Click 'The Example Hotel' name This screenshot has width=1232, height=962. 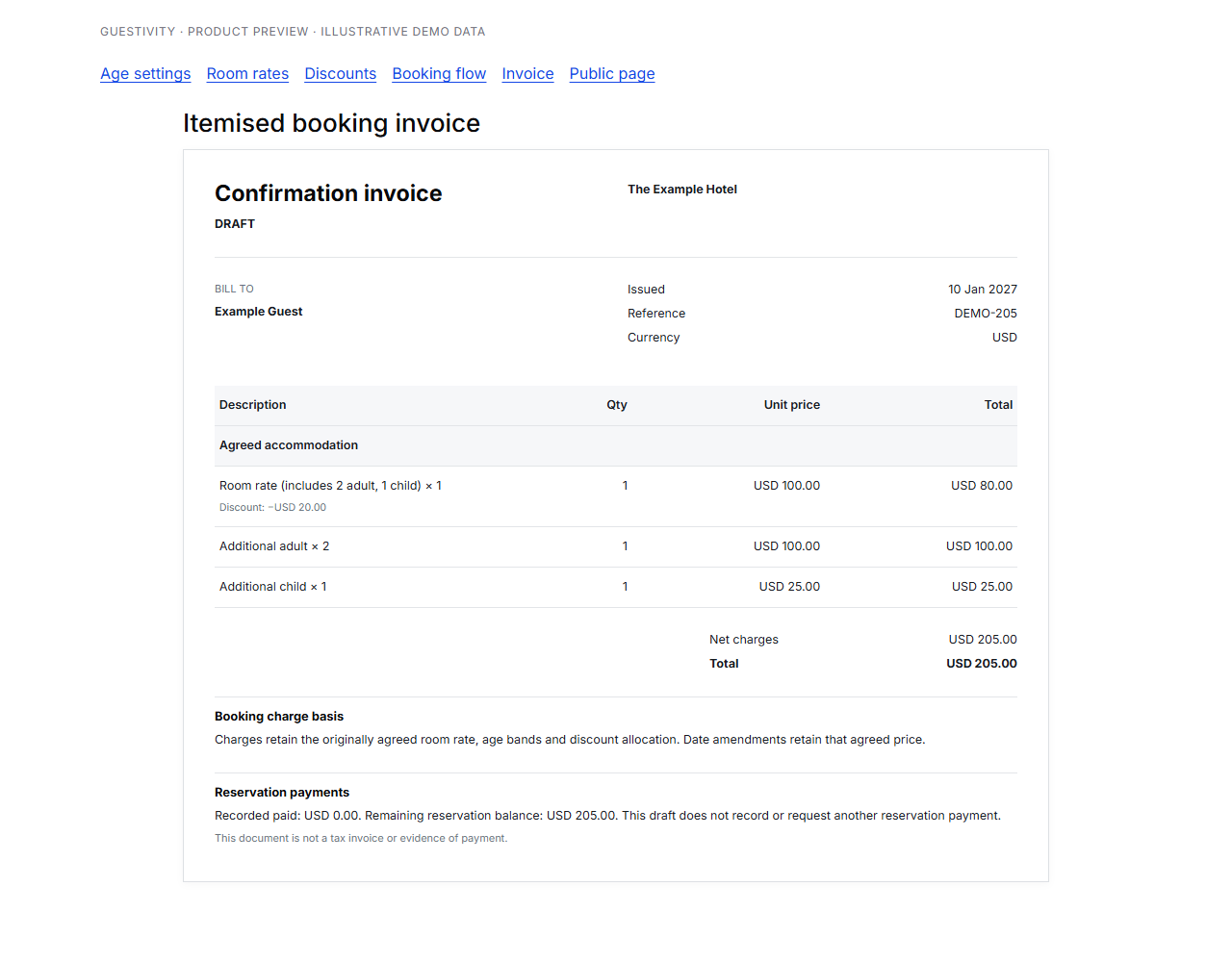pos(682,190)
